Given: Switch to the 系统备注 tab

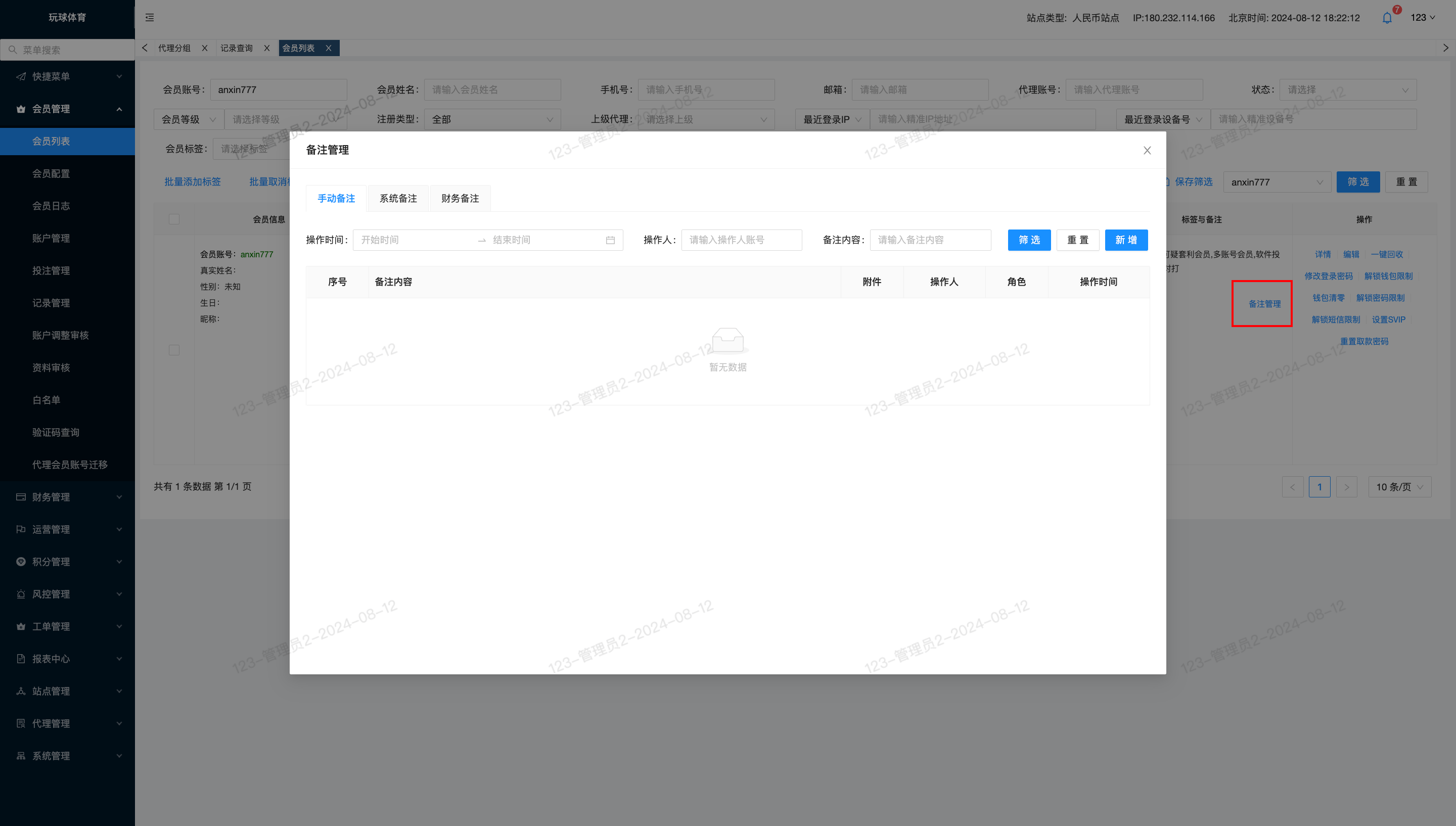Looking at the screenshot, I should (398, 199).
